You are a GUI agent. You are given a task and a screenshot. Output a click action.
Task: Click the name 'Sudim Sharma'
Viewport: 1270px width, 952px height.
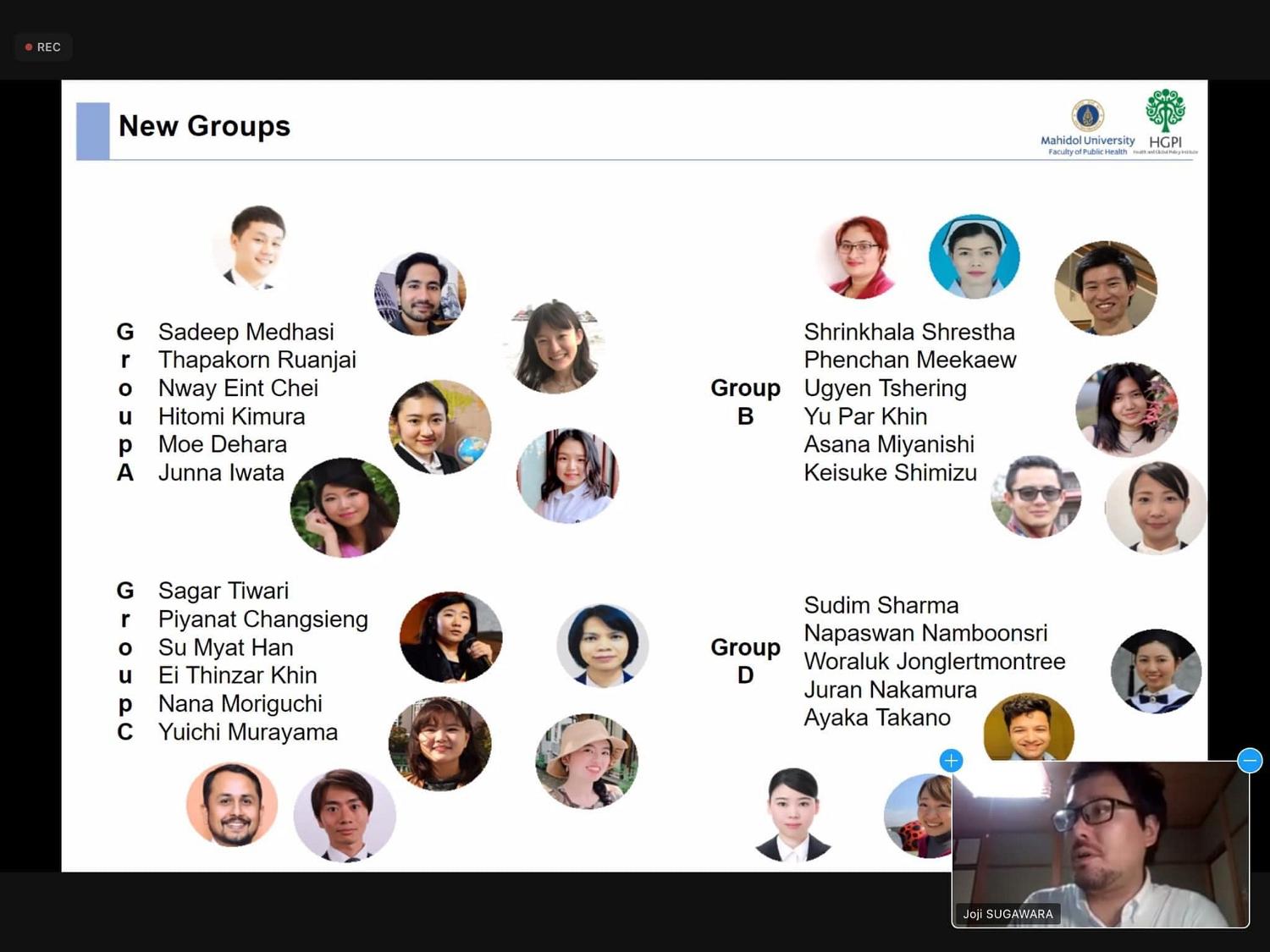pyautogui.click(x=881, y=605)
